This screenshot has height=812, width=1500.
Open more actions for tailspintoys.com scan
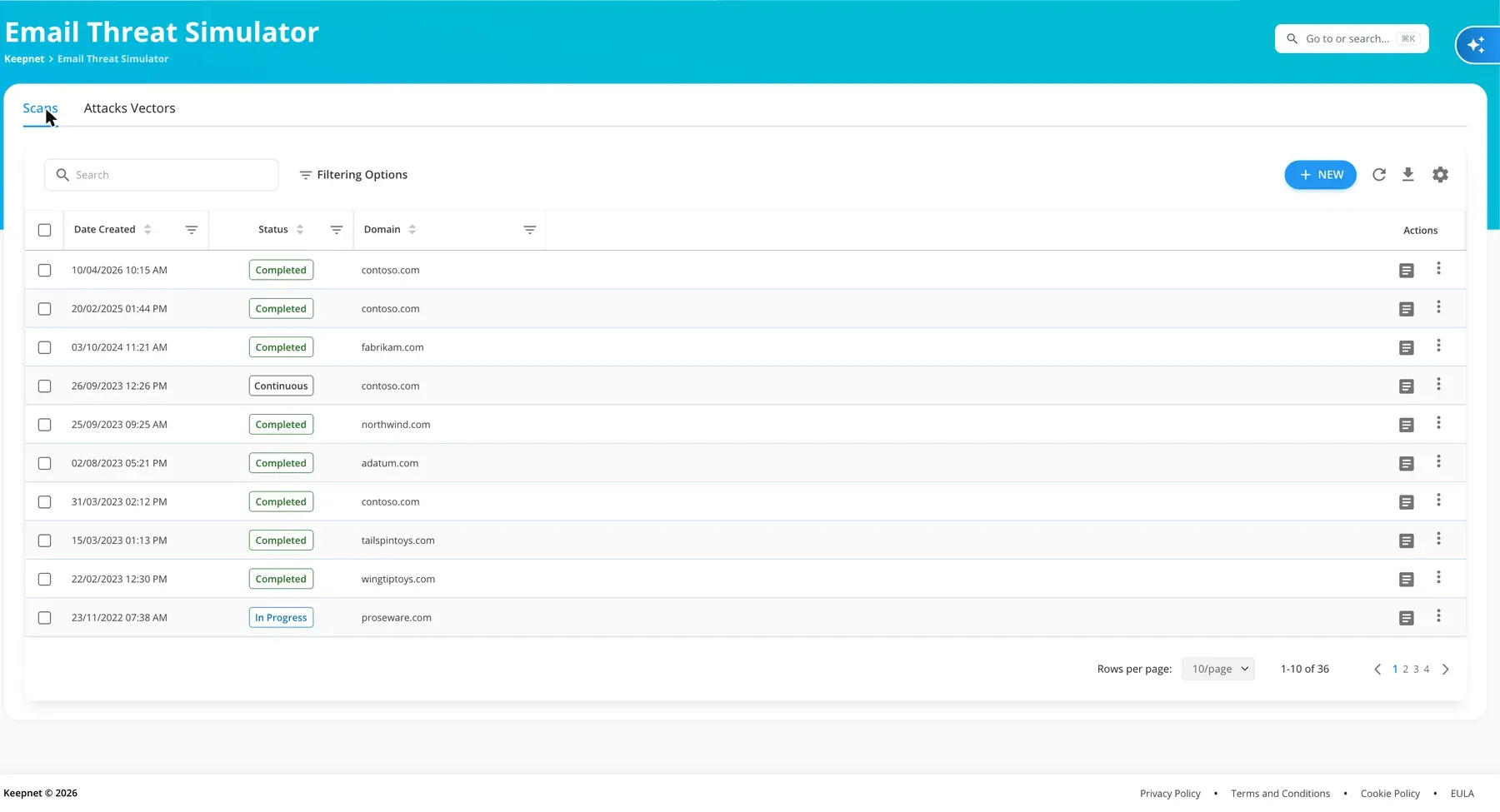pyautogui.click(x=1438, y=539)
